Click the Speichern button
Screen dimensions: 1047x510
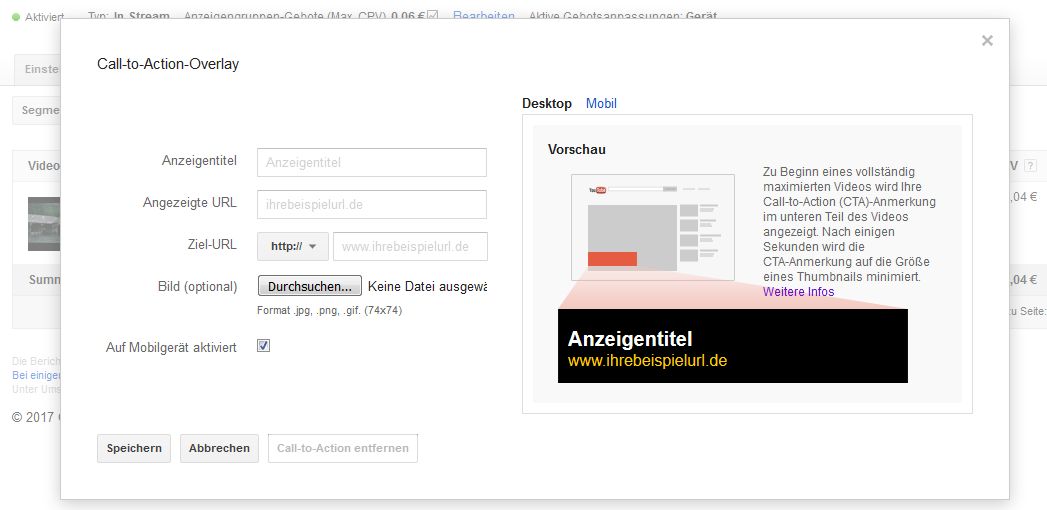click(x=134, y=449)
